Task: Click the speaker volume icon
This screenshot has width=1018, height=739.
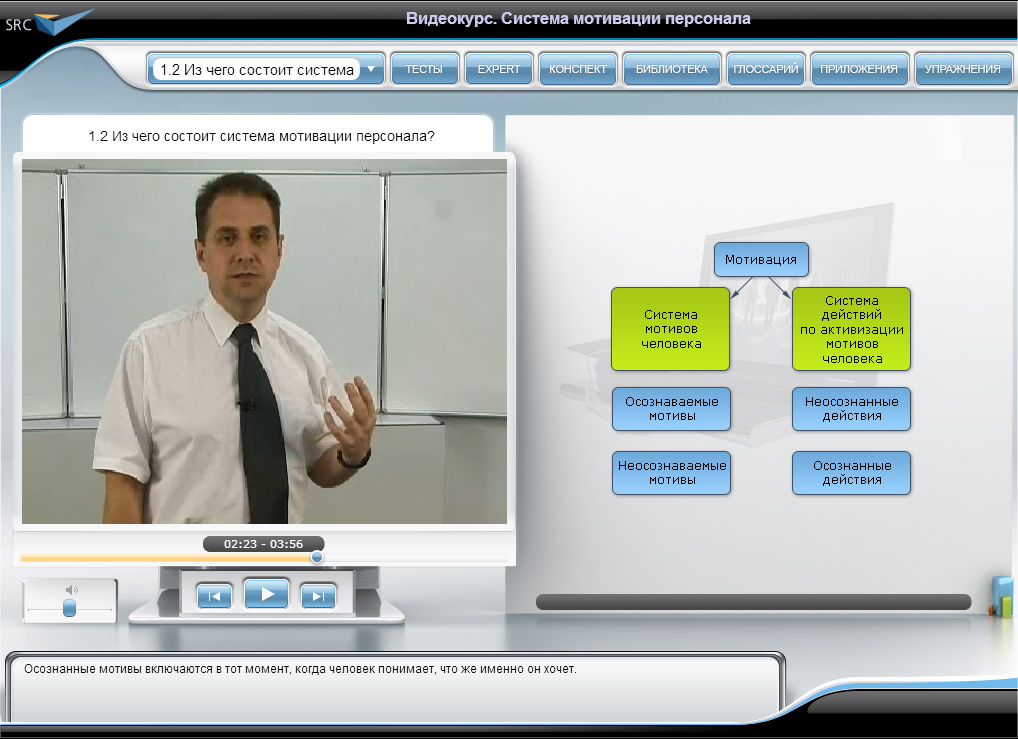Action: (71, 590)
